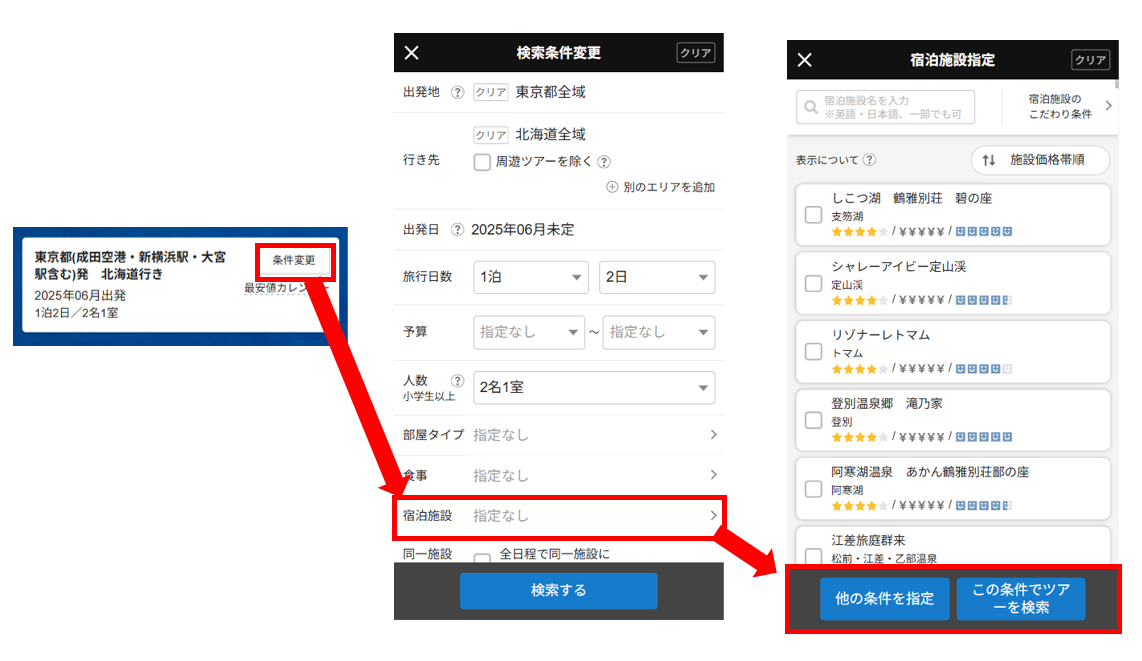Click help icon next to 表示について
Image resolution: width=1142 pixels, height=661 pixels.
[x=869, y=160]
